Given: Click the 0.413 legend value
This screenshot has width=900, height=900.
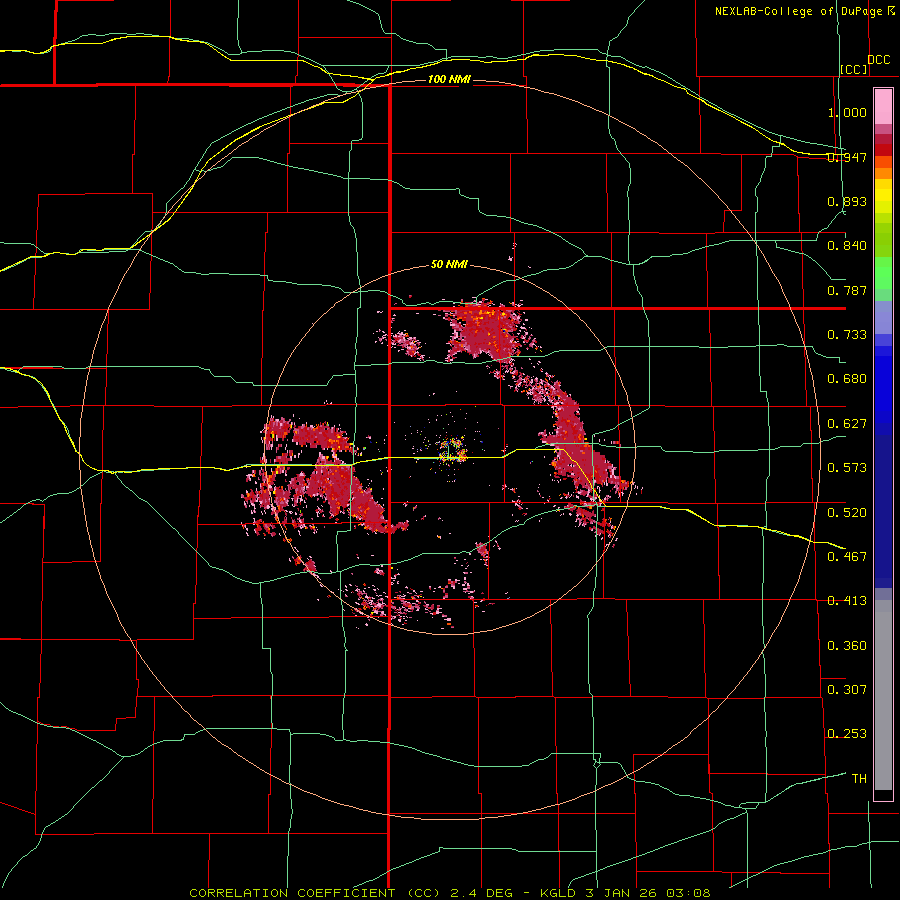Looking at the screenshot, I should click(x=847, y=601).
